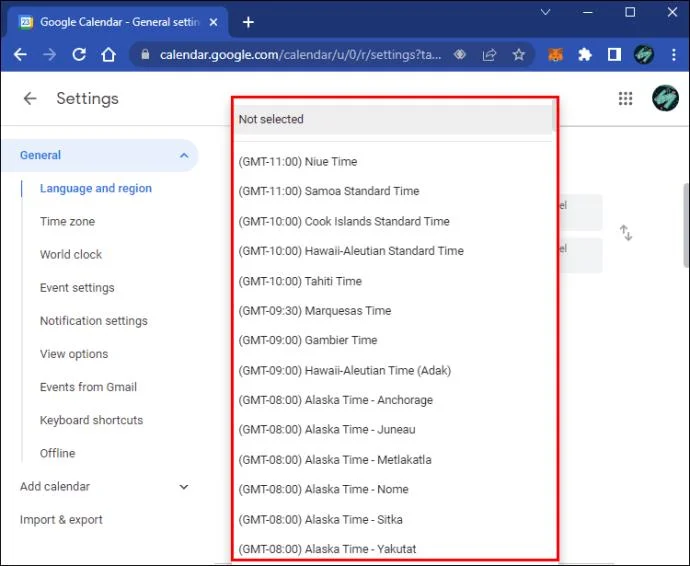Click the settings page vertical scrollbar

coord(686,225)
